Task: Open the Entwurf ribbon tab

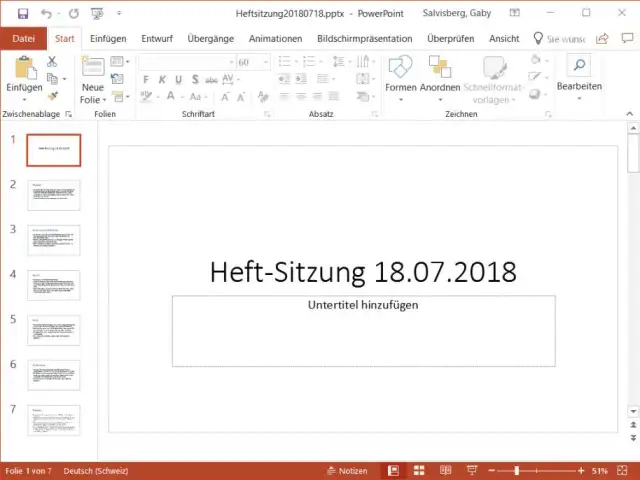Action: click(157, 39)
